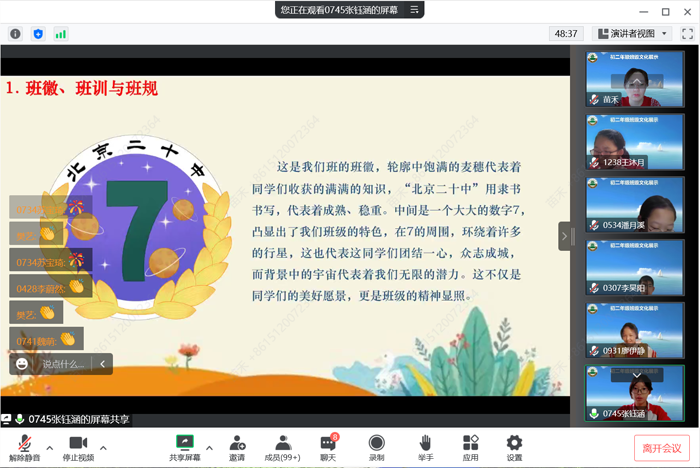Screen dimensions: 700x468
Task: Click the 48:37 meeting timer
Action: click(566, 34)
